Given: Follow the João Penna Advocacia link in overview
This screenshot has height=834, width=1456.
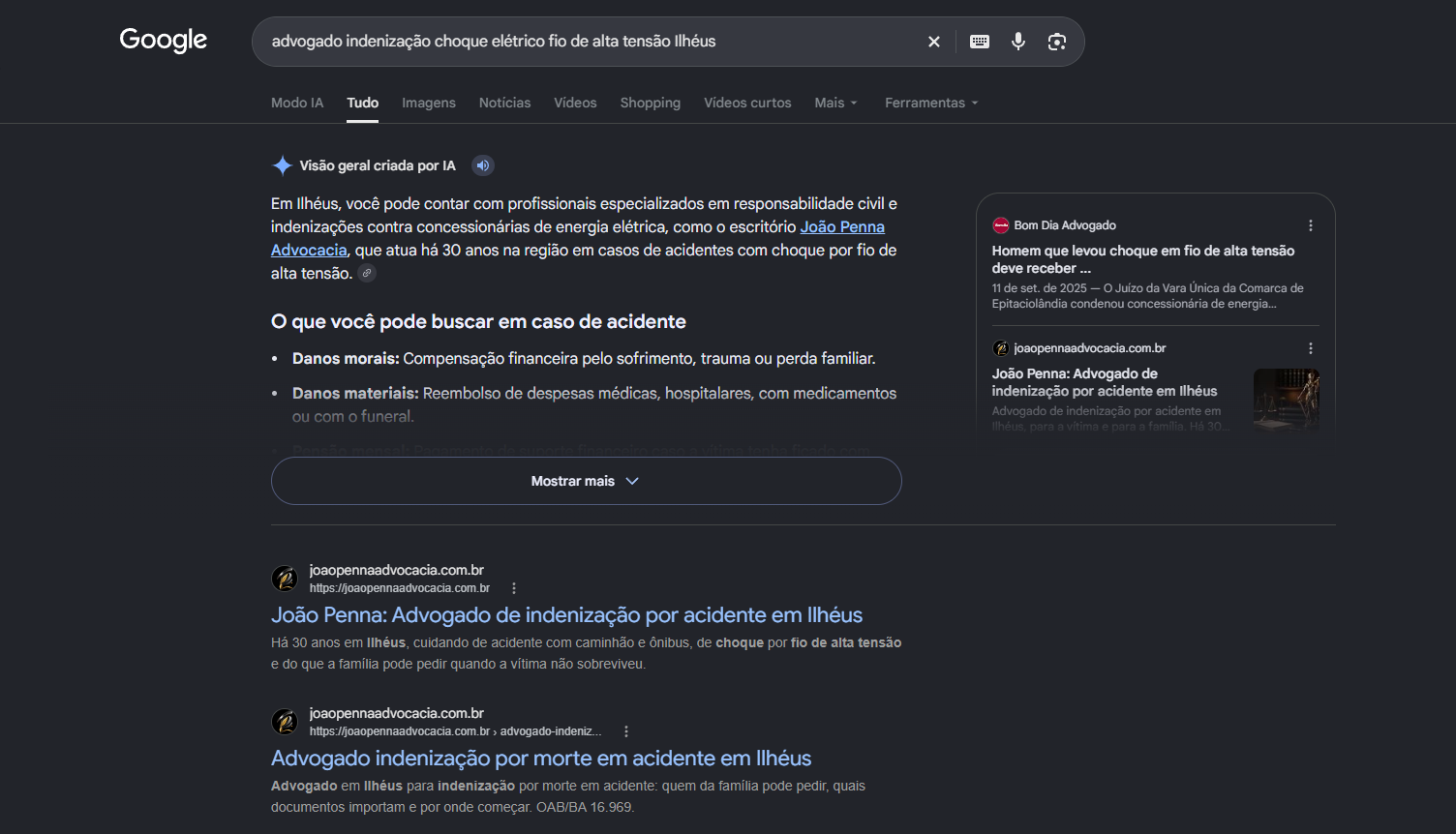Looking at the screenshot, I should point(842,227).
